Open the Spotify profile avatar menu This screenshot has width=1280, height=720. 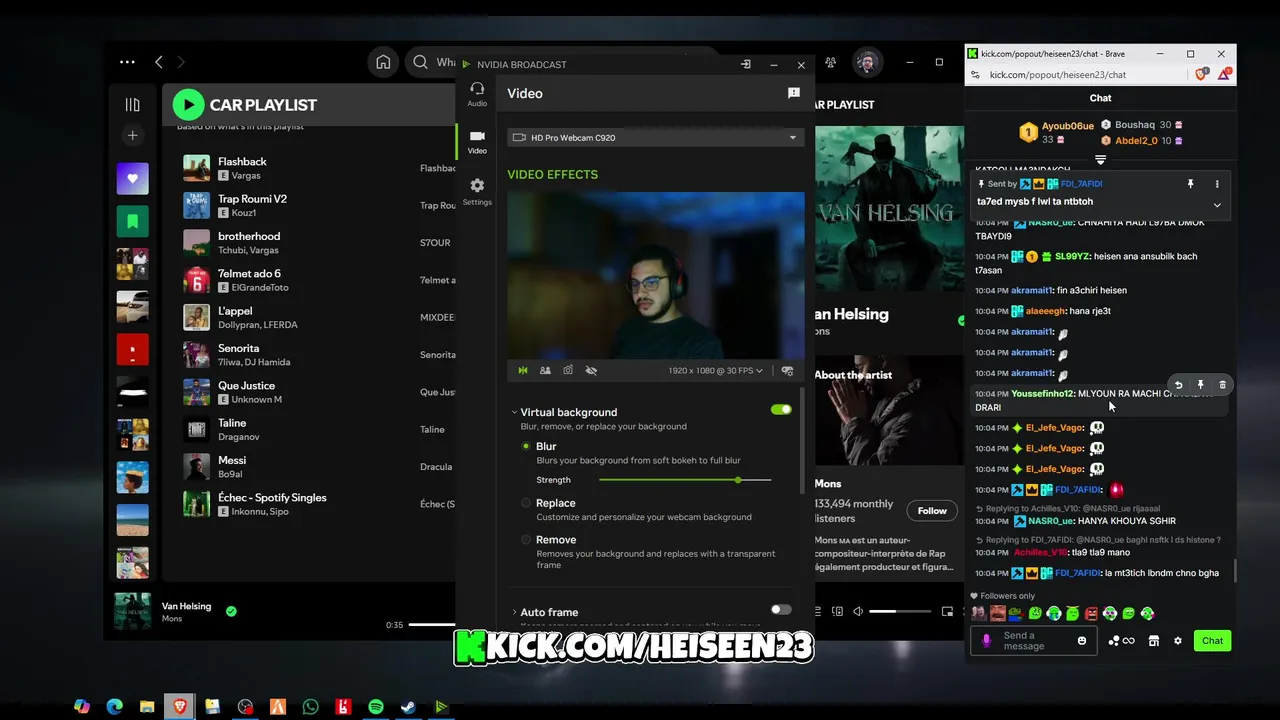pyautogui.click(x=868, y=62)
